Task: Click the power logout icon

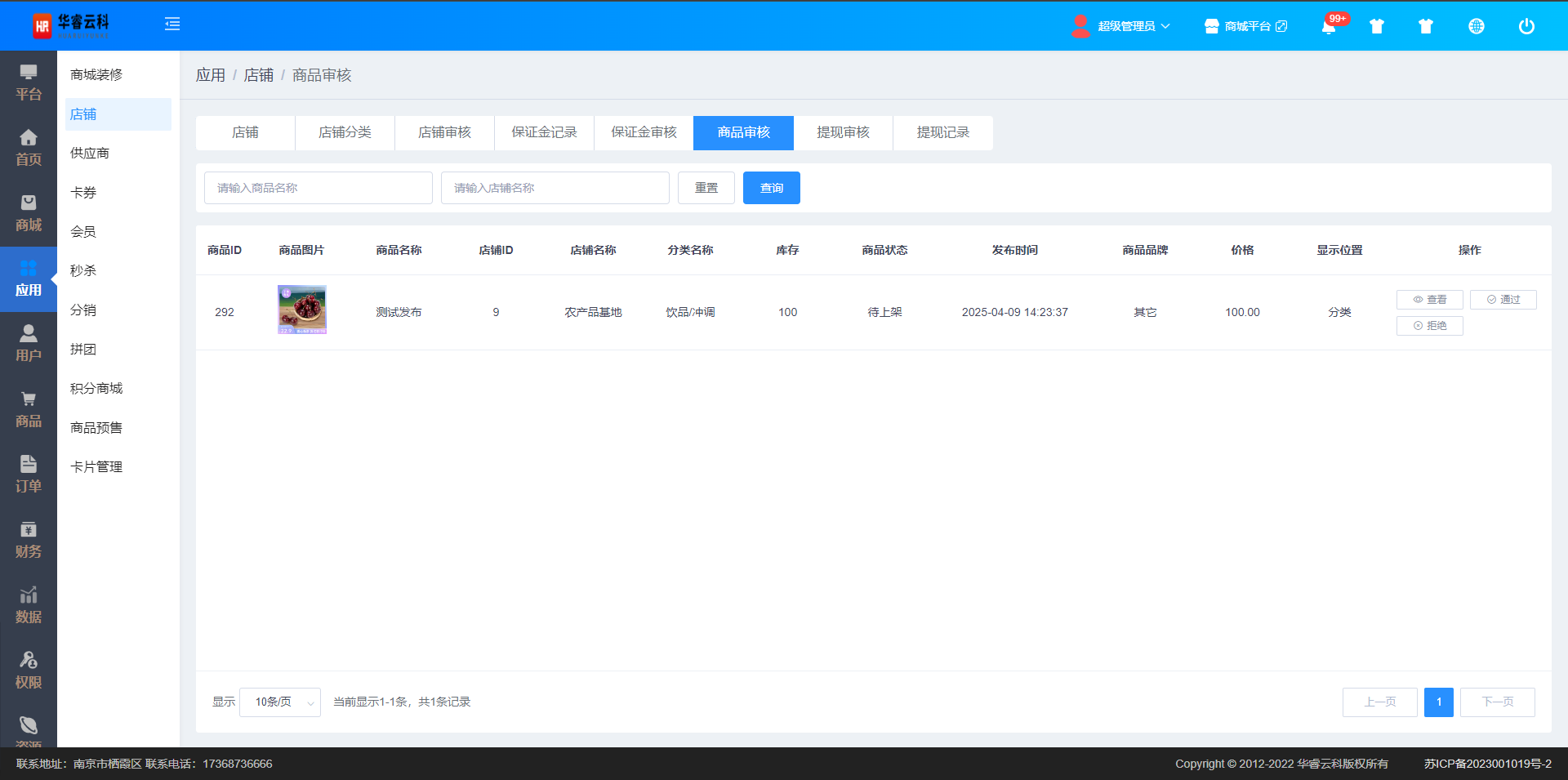Action: point(1526,26)
